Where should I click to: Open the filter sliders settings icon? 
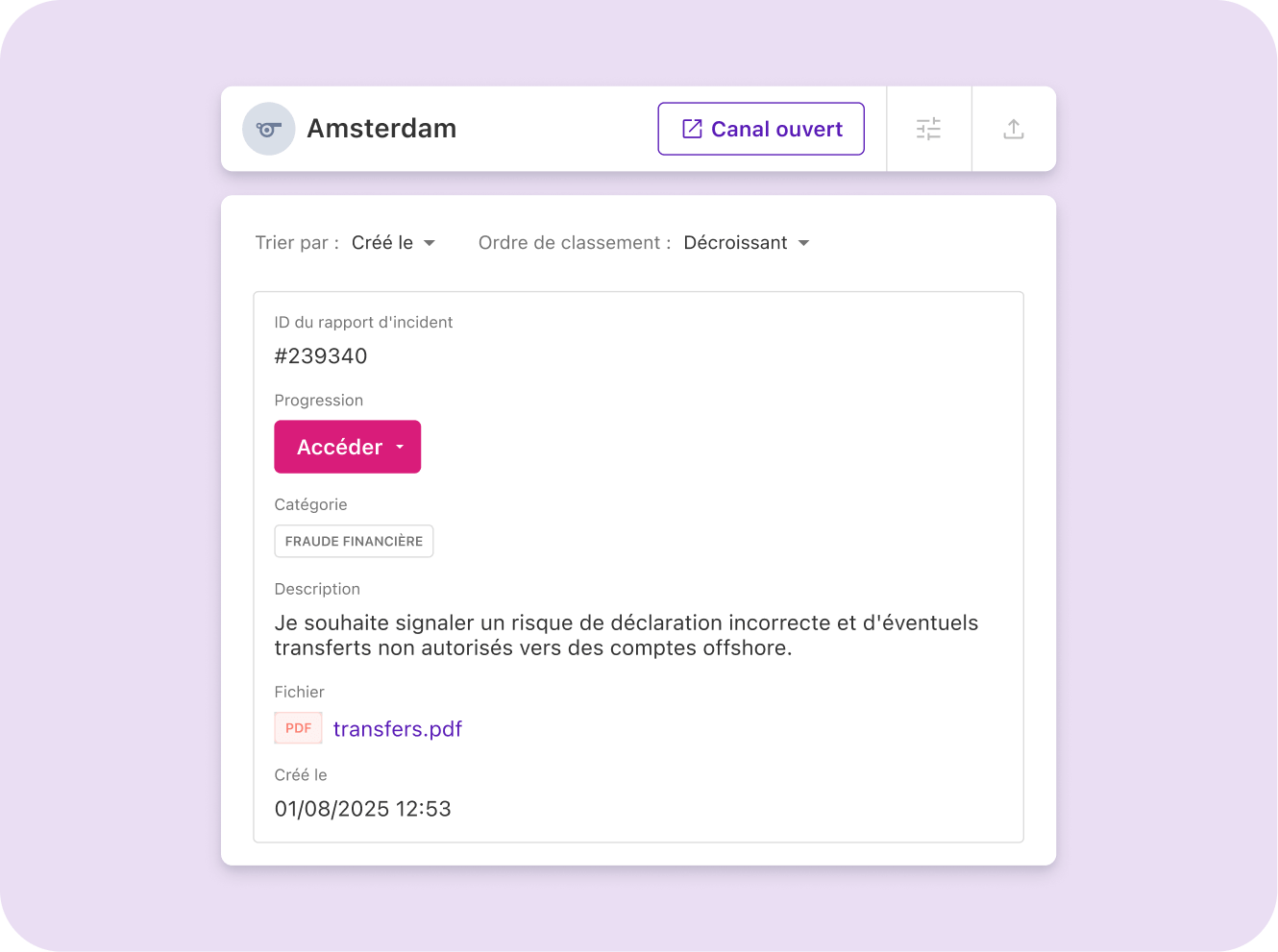tap(928, 129)
